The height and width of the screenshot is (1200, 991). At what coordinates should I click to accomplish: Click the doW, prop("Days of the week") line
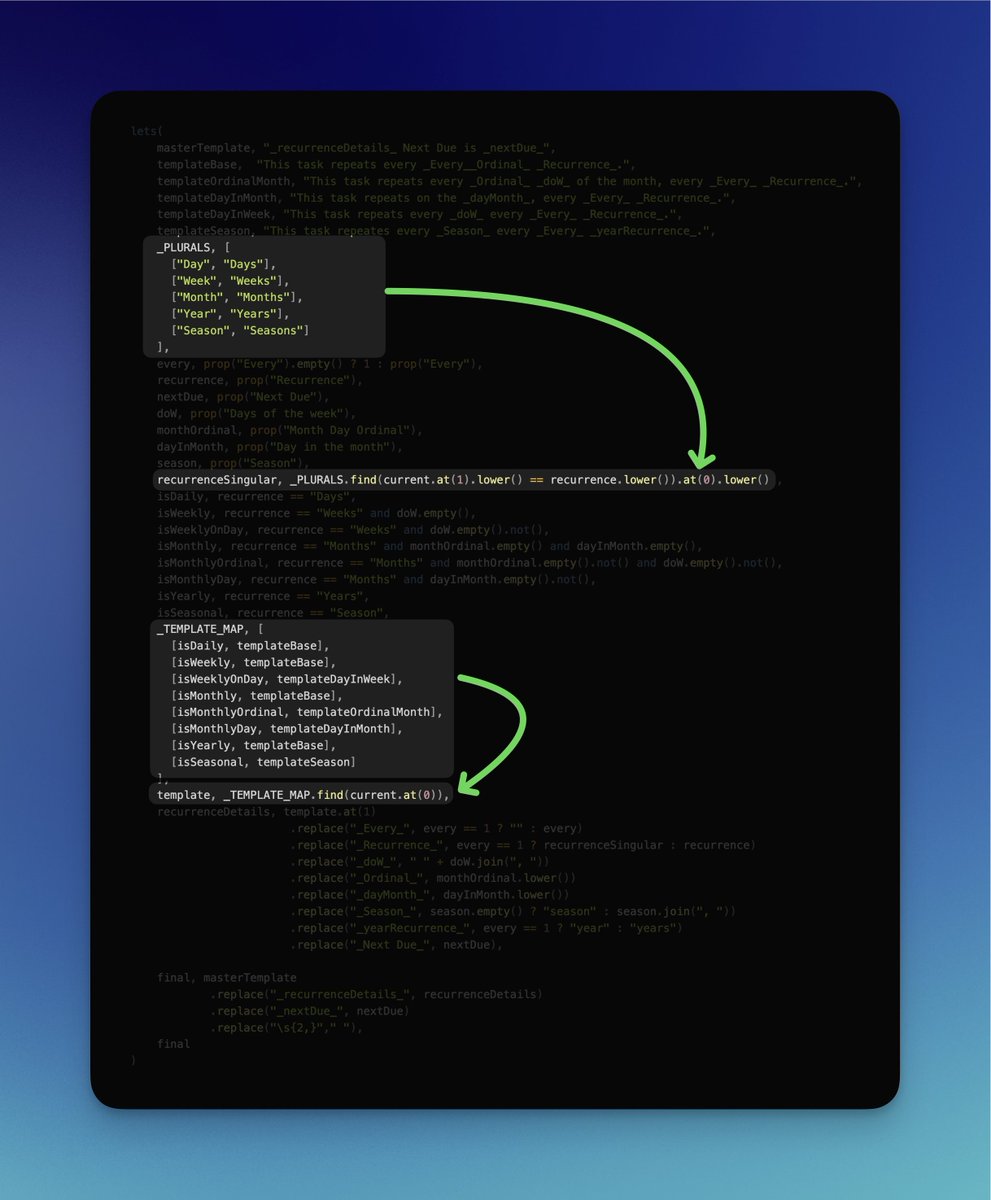coord(256,413)
